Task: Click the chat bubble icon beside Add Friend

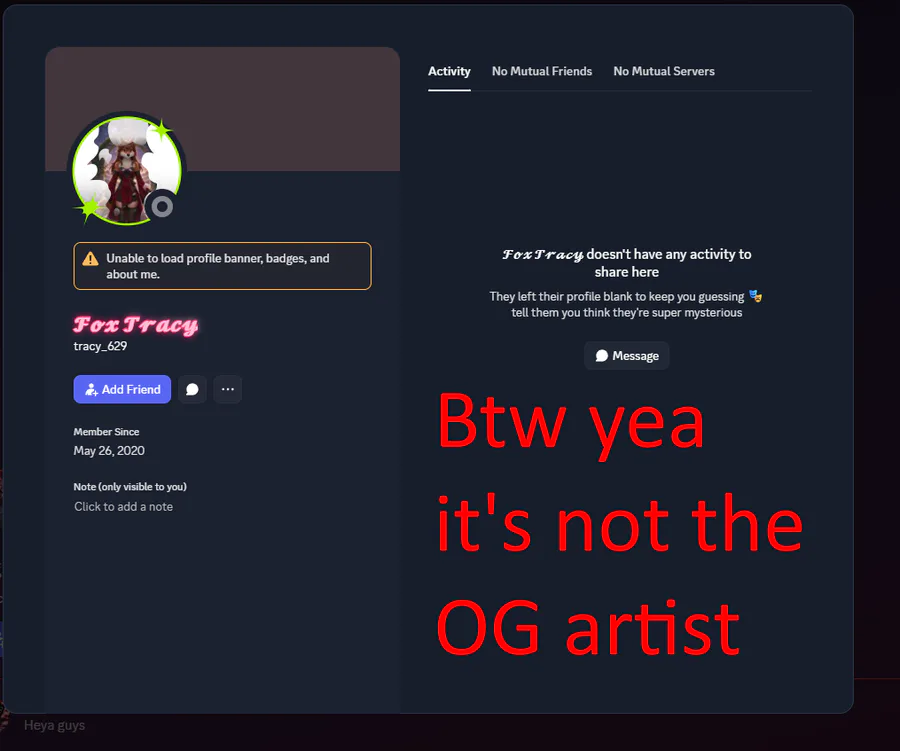Action: 192,389
